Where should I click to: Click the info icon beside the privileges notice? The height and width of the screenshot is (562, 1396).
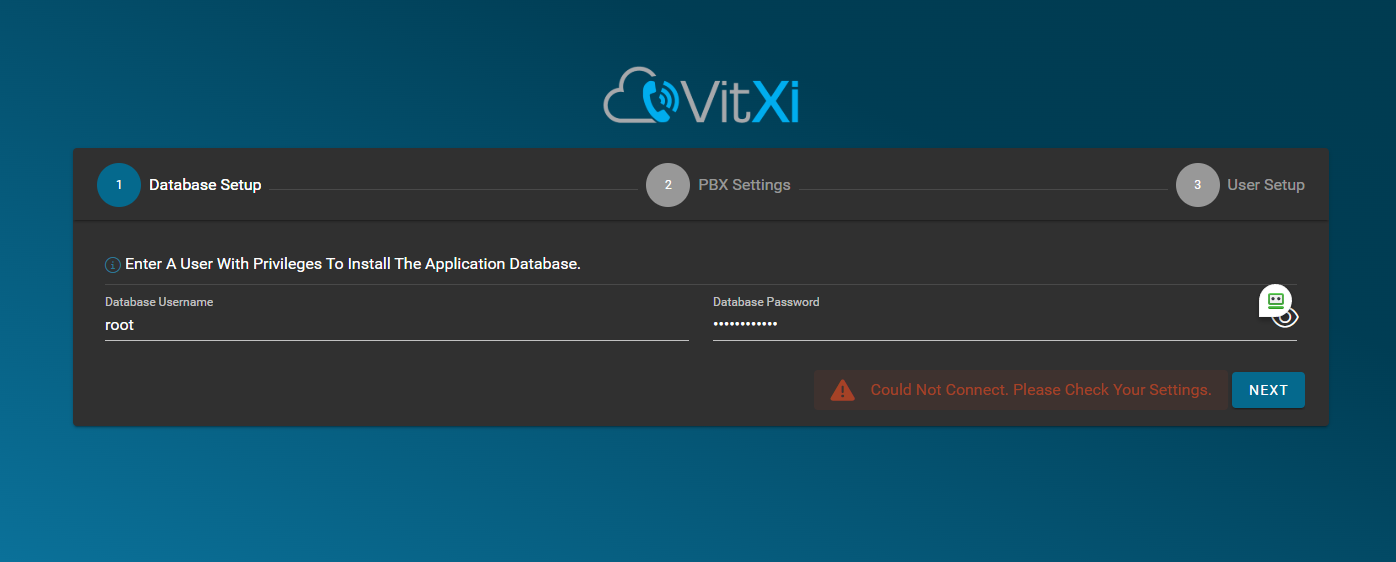pos(113,265)
